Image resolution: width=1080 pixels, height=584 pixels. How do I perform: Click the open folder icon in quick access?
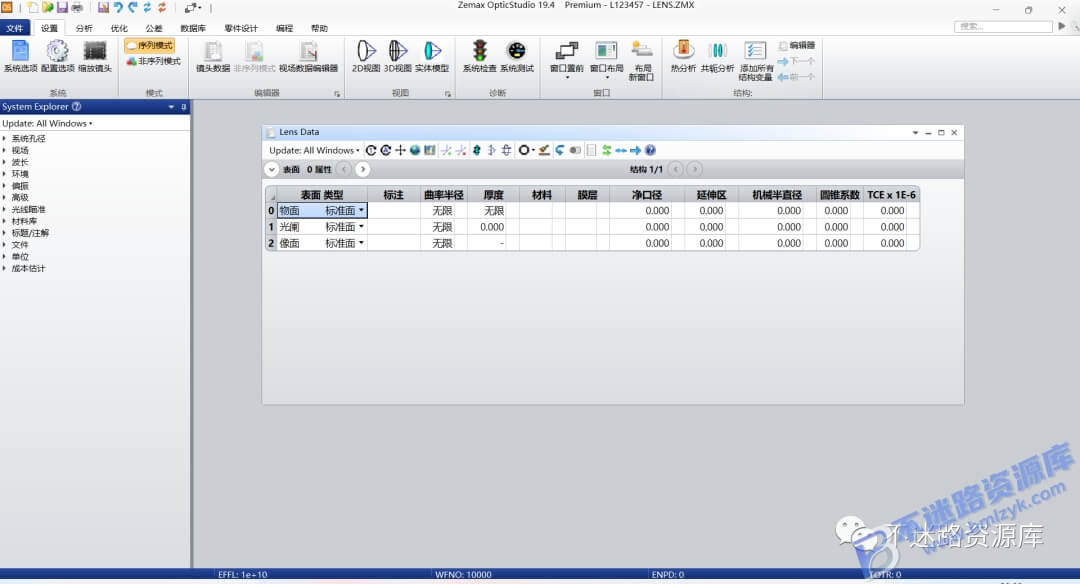(x=47, y=8)
